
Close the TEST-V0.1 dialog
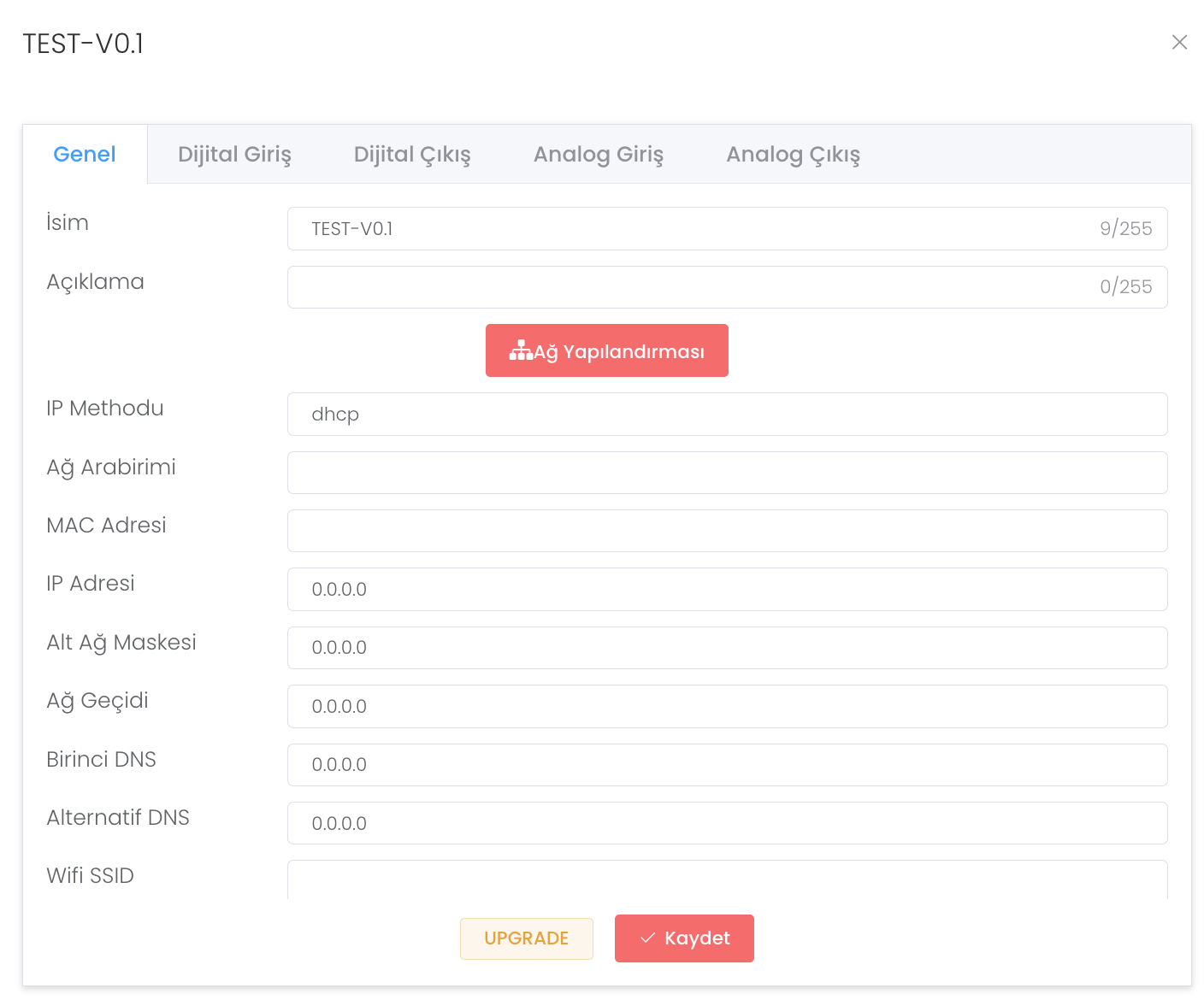pyautogui.click(x=1179, y=43)
